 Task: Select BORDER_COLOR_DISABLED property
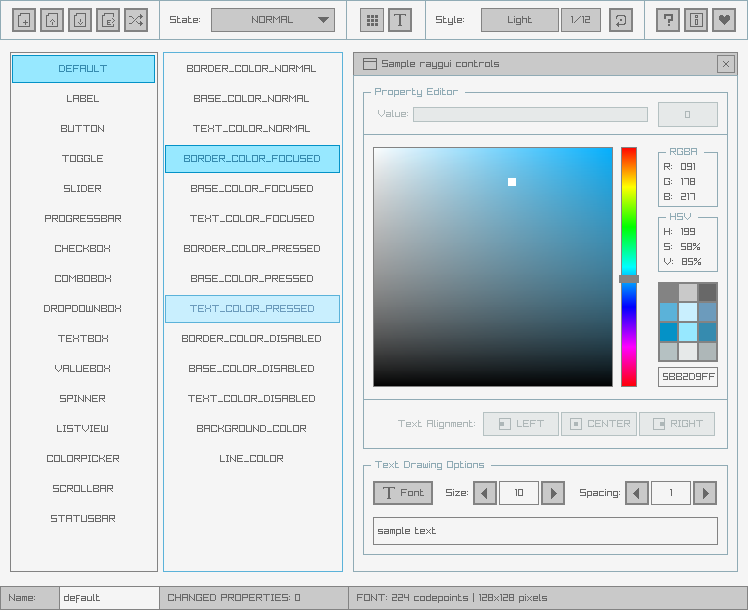point(252,339)
